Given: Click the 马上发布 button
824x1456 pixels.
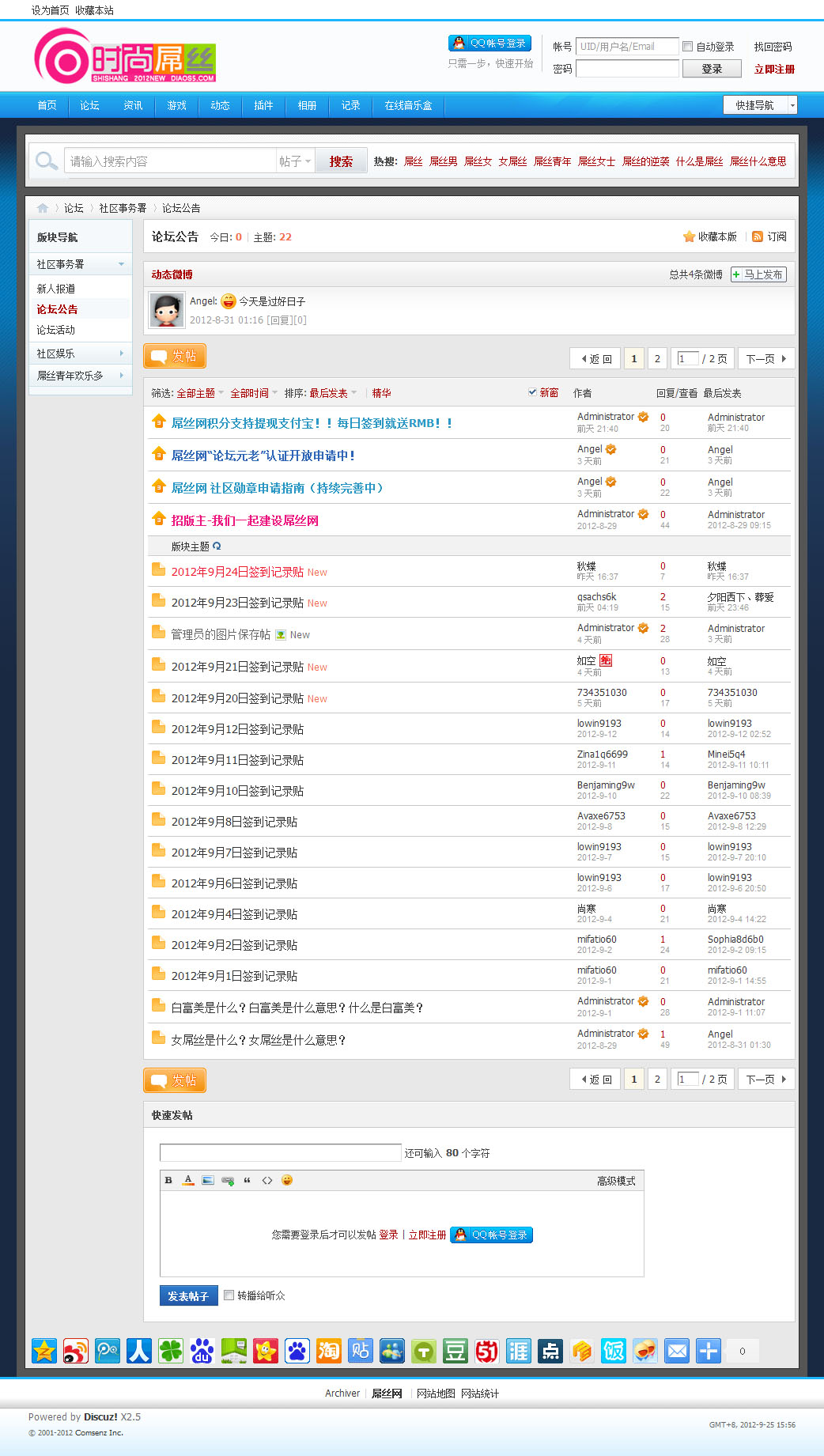Looking at the screenshot, I should (x=758, y=274).
